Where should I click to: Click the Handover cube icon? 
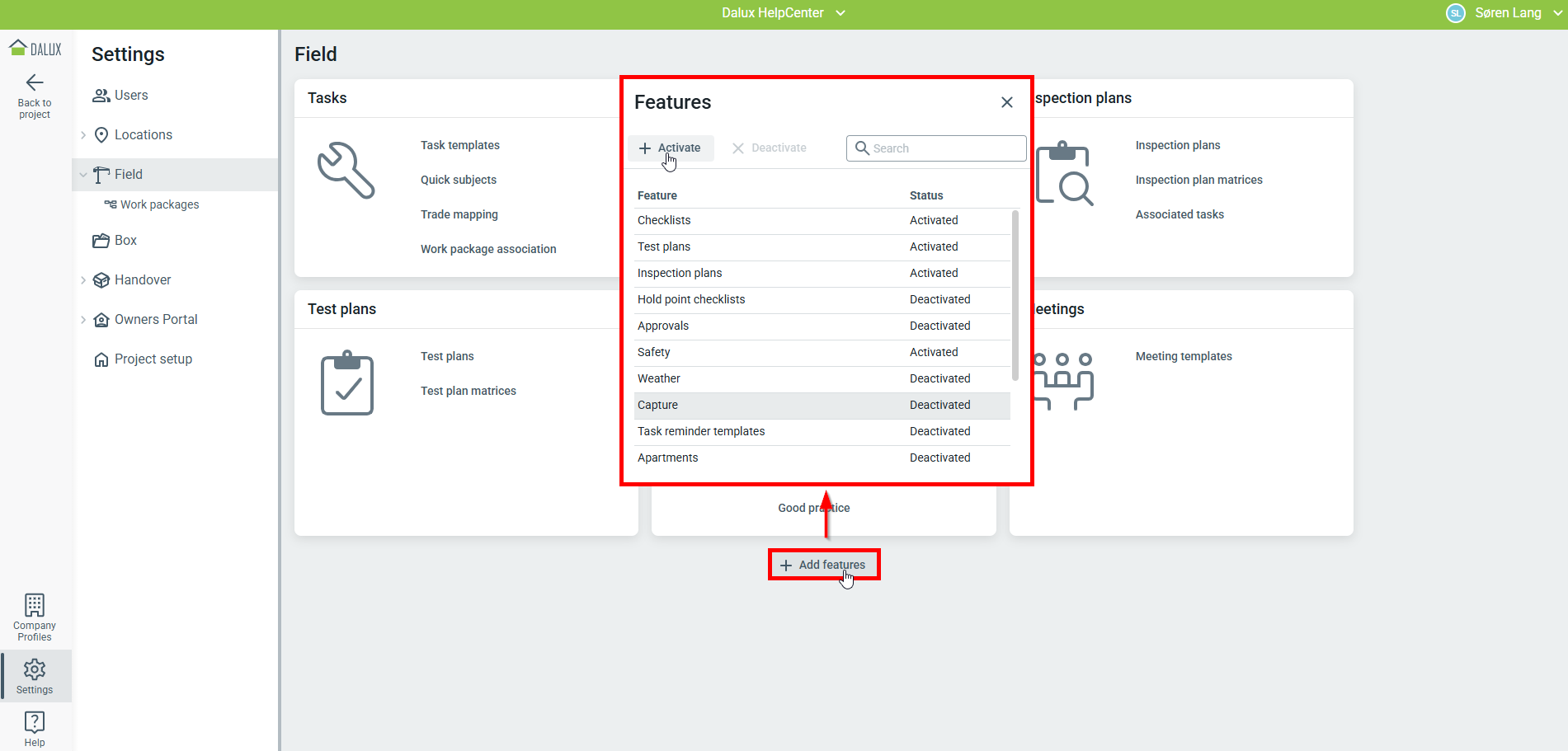coord(101,280)
